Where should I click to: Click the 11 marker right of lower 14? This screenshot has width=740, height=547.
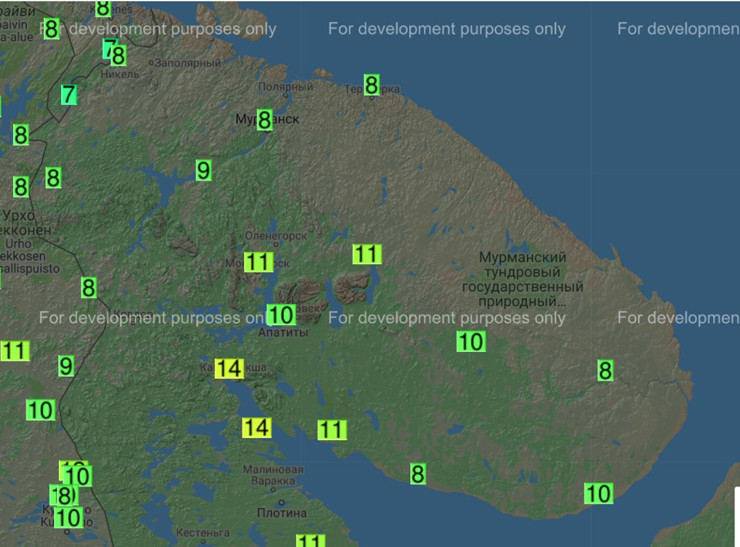[x=332, y=430]
